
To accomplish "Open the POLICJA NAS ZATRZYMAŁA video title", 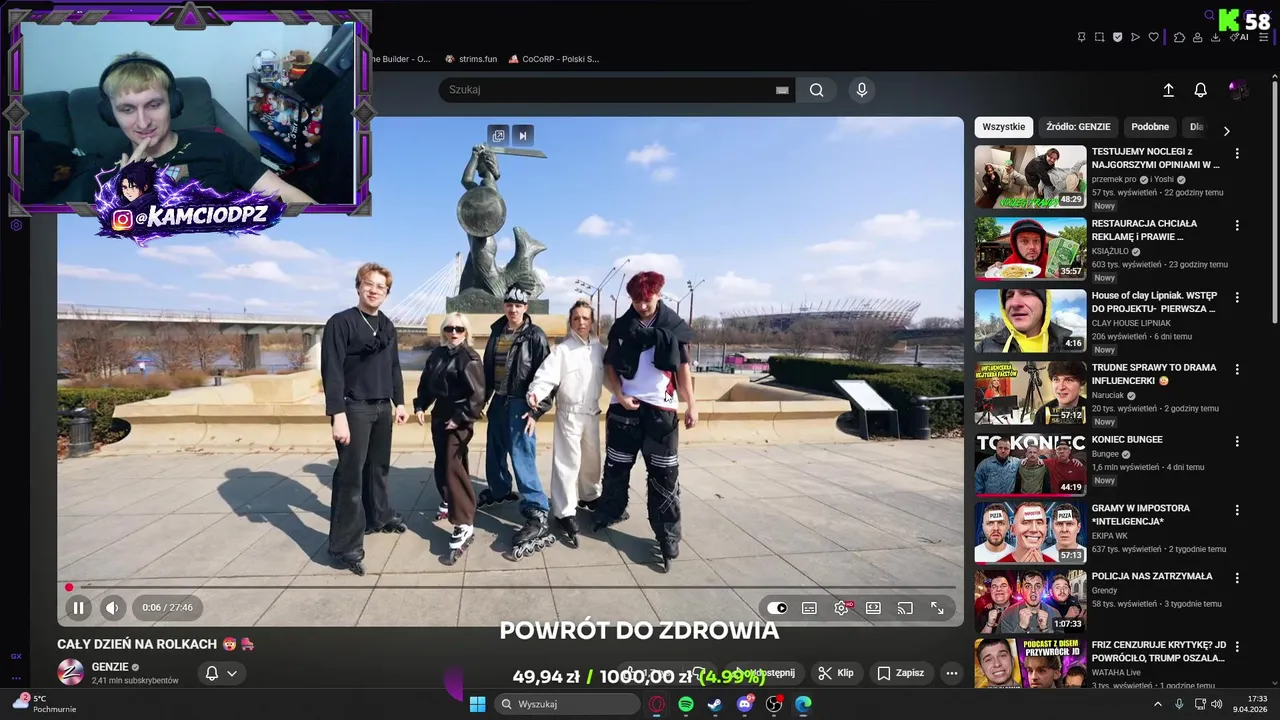I will click(1152, 576).
